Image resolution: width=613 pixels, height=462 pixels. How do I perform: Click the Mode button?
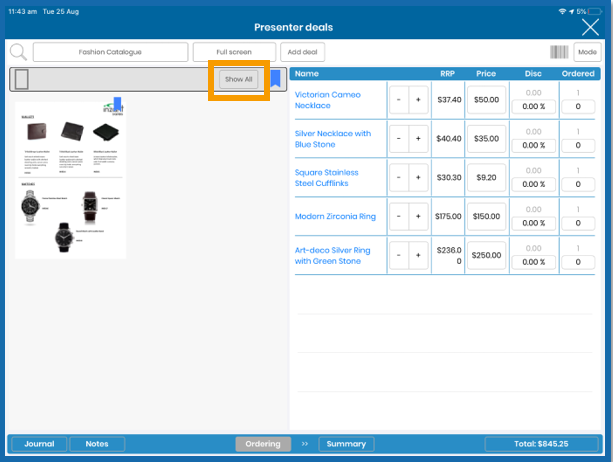[x=587, y=52]
